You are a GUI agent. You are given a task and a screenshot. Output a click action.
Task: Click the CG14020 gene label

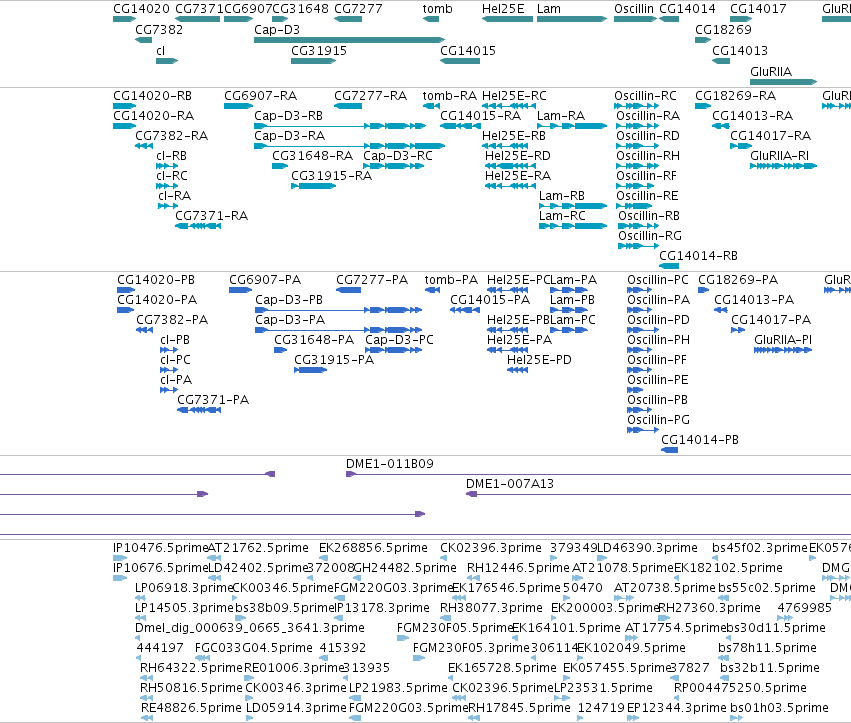click(142, 9)
